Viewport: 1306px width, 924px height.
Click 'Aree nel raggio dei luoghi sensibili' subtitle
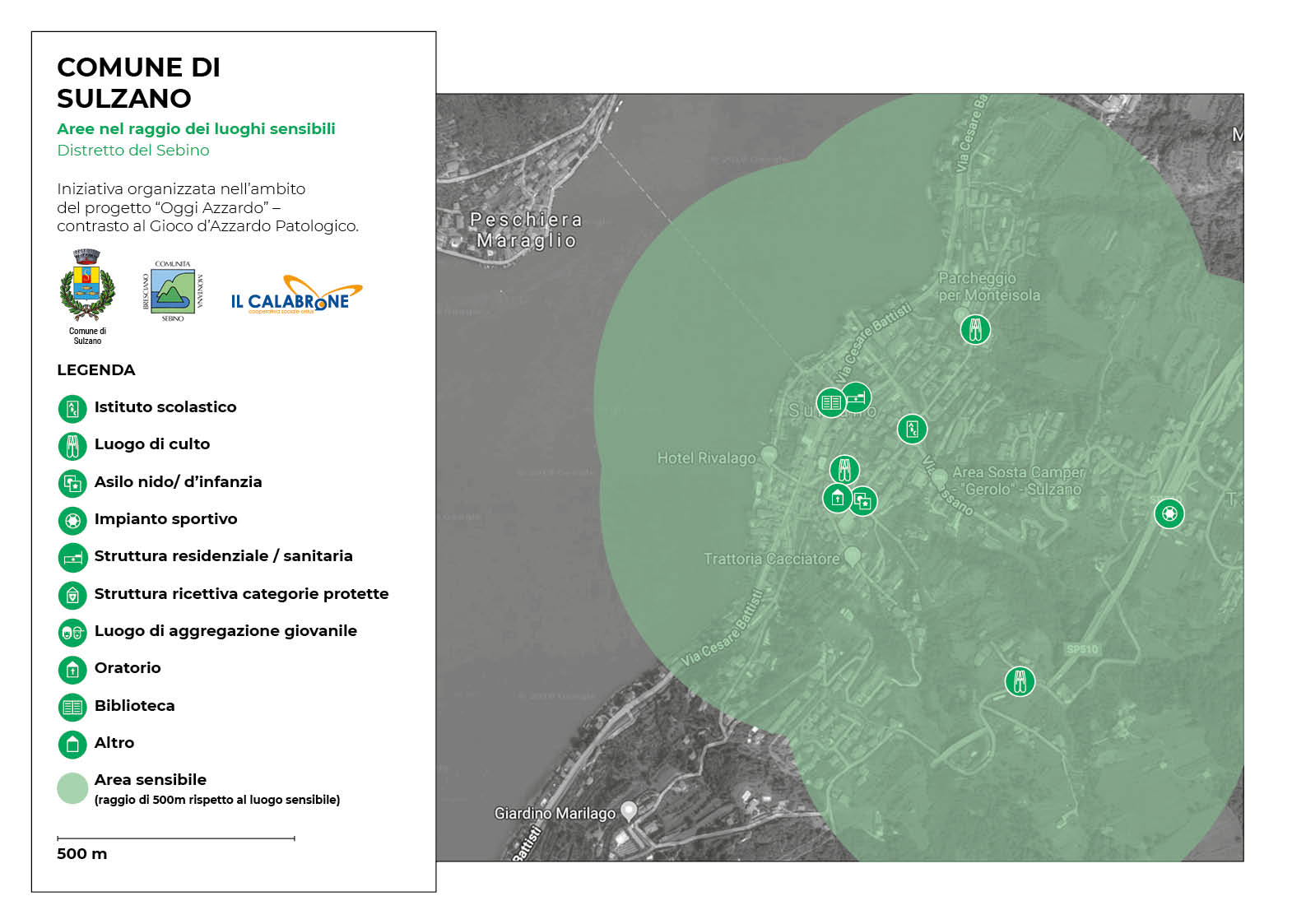coord(196,128)
